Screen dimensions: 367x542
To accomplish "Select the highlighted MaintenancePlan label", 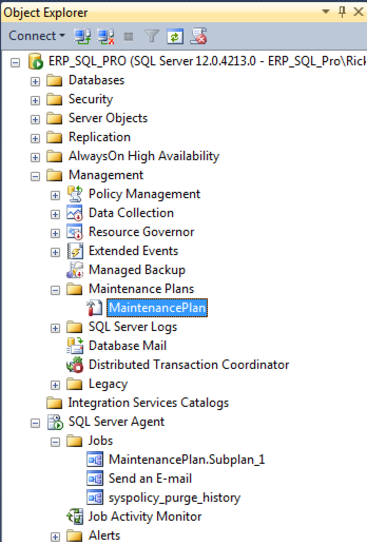I will point(157,308).
